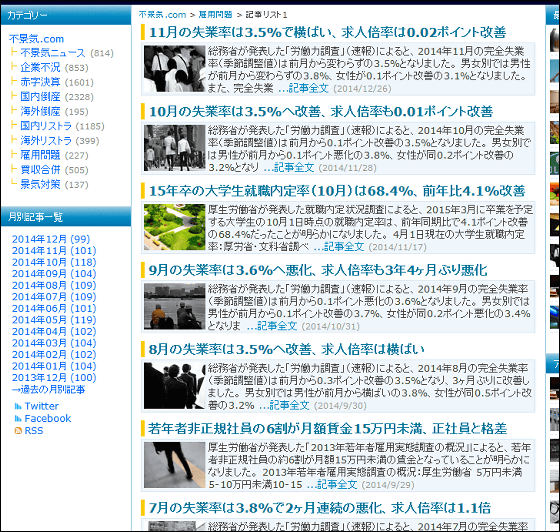Open 若年者非正規社員 article headline

328,428
